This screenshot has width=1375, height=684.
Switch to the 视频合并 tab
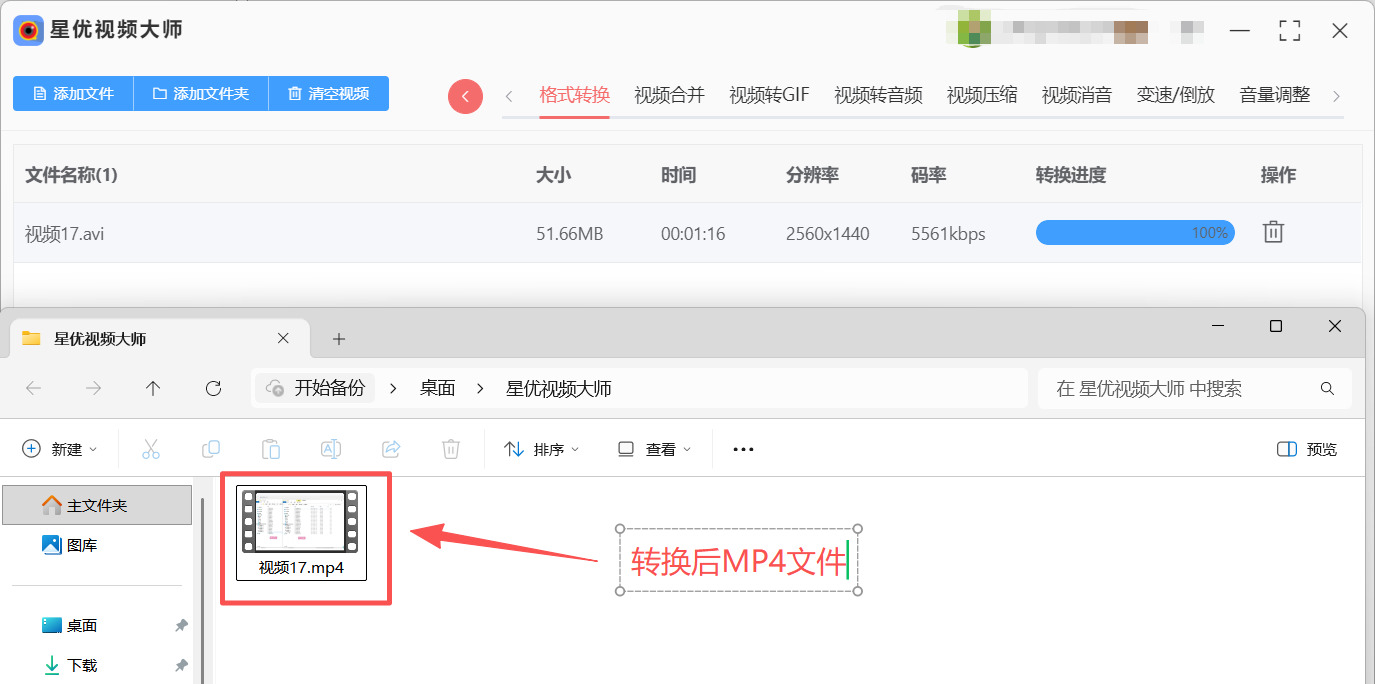669,95
